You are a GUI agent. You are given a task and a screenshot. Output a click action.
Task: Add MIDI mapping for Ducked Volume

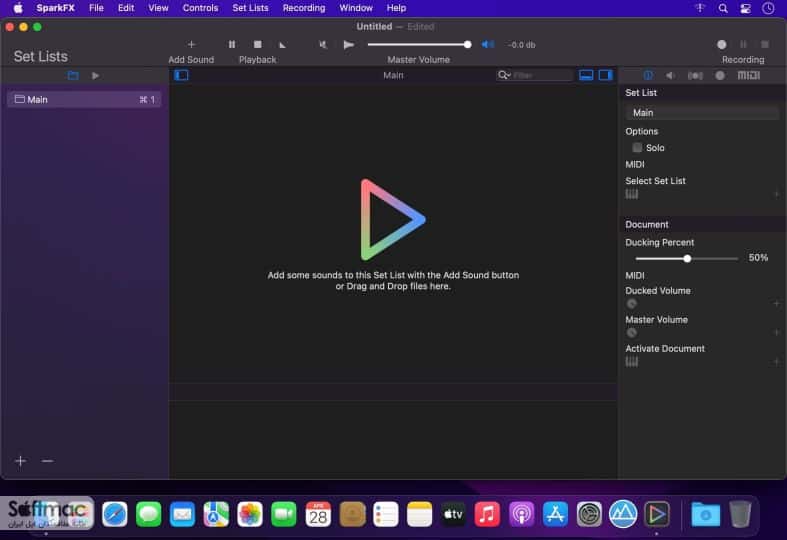point(776,304)
